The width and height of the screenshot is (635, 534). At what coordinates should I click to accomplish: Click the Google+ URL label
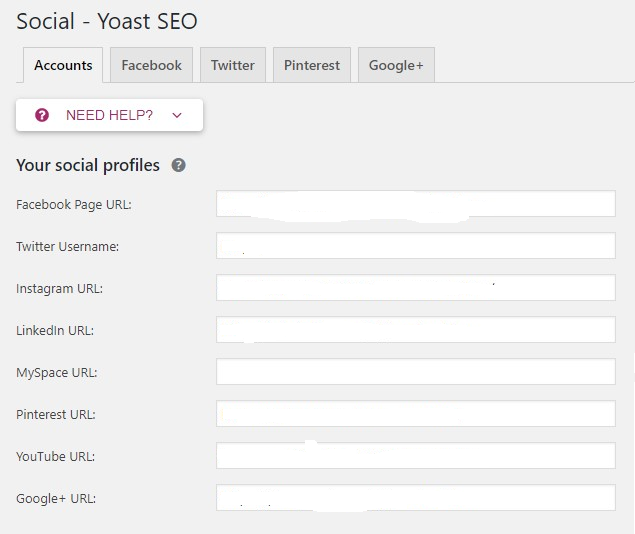point(56,499)
